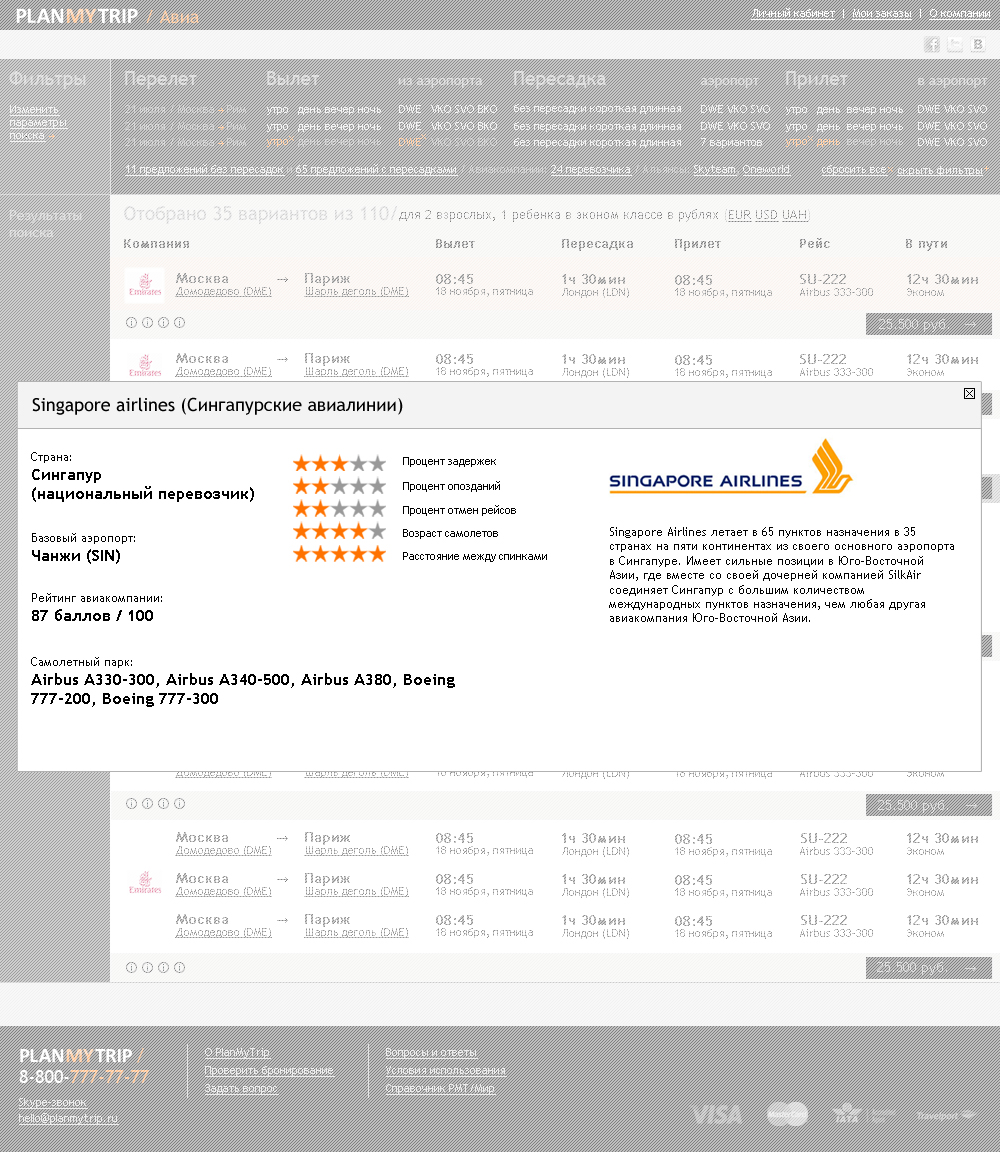Click the PLANMYTRIP footer logo
This screenshot has width=1000, height=1152.
[76, 1056]
